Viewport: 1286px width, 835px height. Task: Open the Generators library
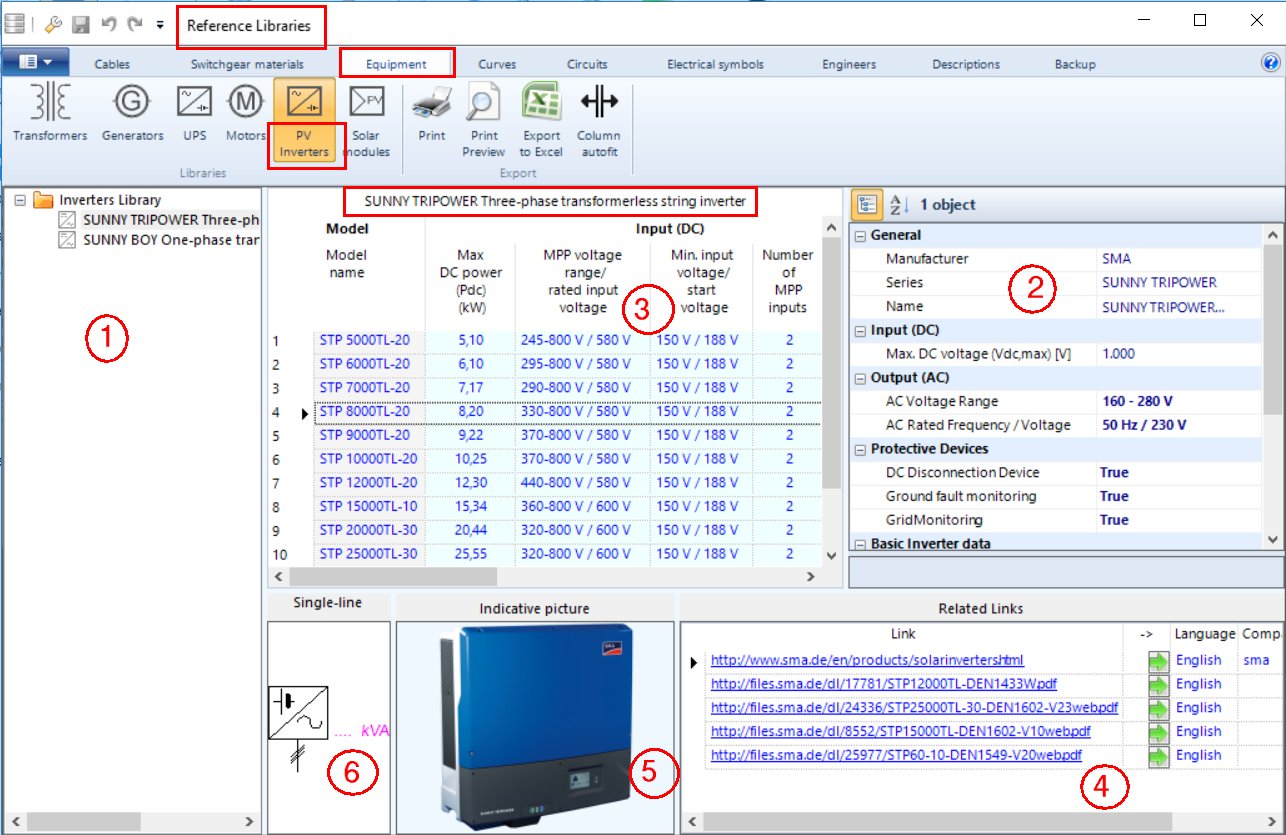coord(131,115)
